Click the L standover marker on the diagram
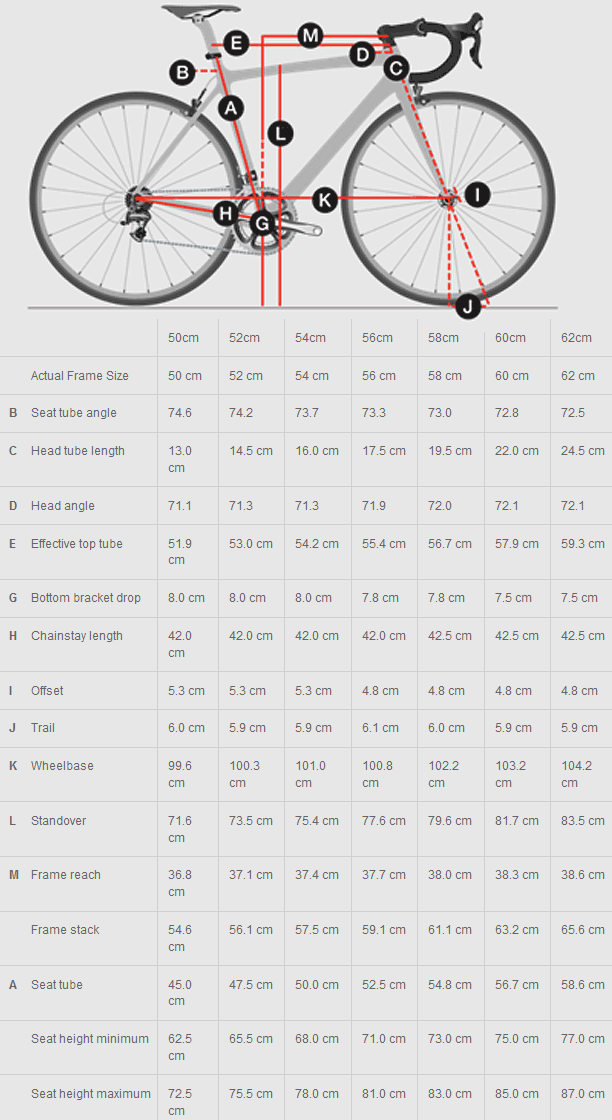 point(280,132)
